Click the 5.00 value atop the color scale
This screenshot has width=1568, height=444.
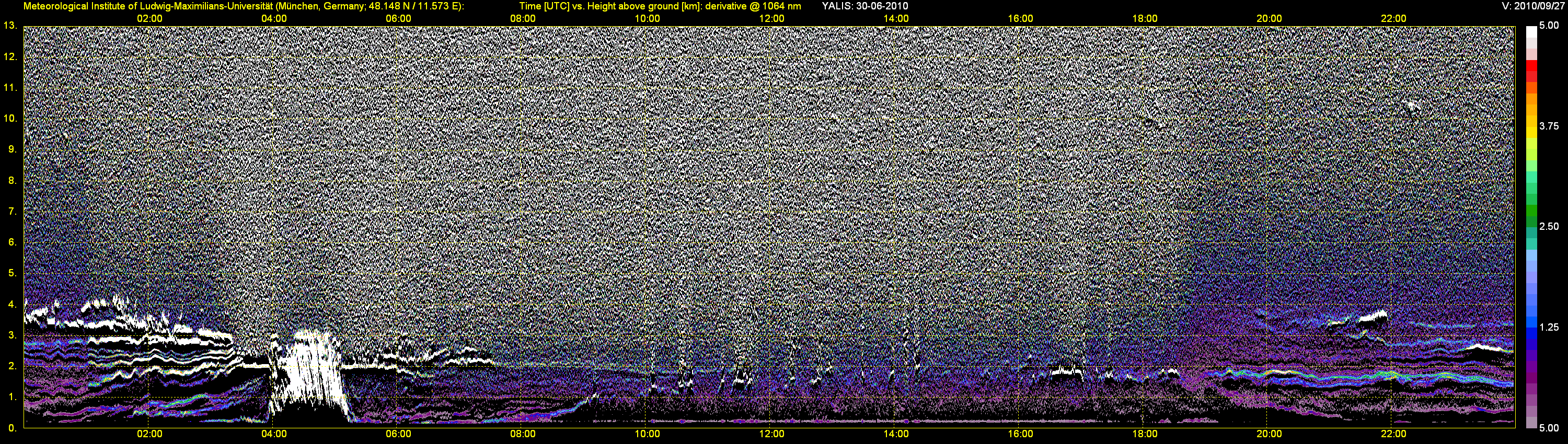pos(1549,26)
